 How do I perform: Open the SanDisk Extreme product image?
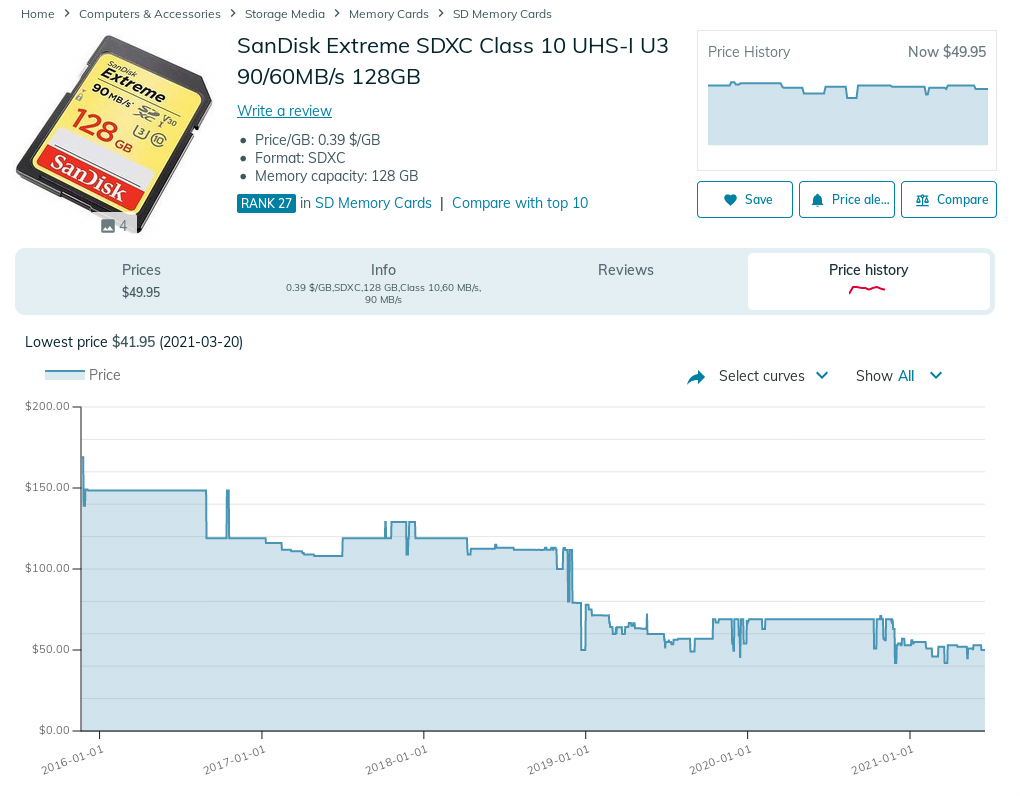coord(114,132)
